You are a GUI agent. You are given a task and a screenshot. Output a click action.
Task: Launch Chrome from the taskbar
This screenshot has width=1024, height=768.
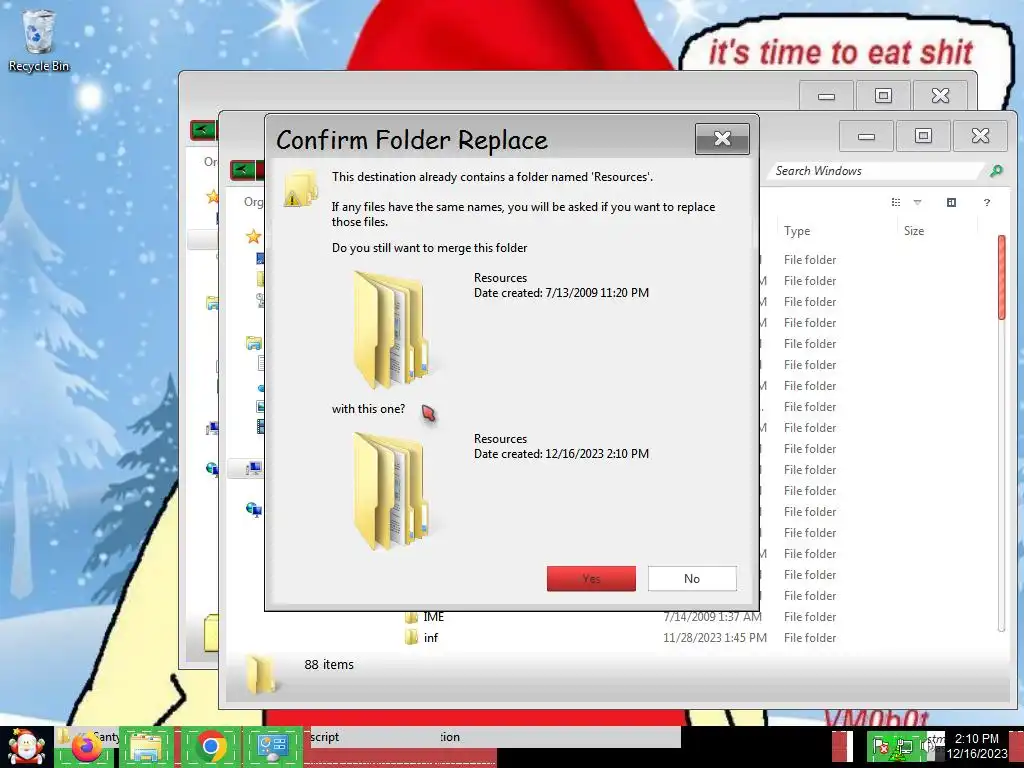coord(210,746)
